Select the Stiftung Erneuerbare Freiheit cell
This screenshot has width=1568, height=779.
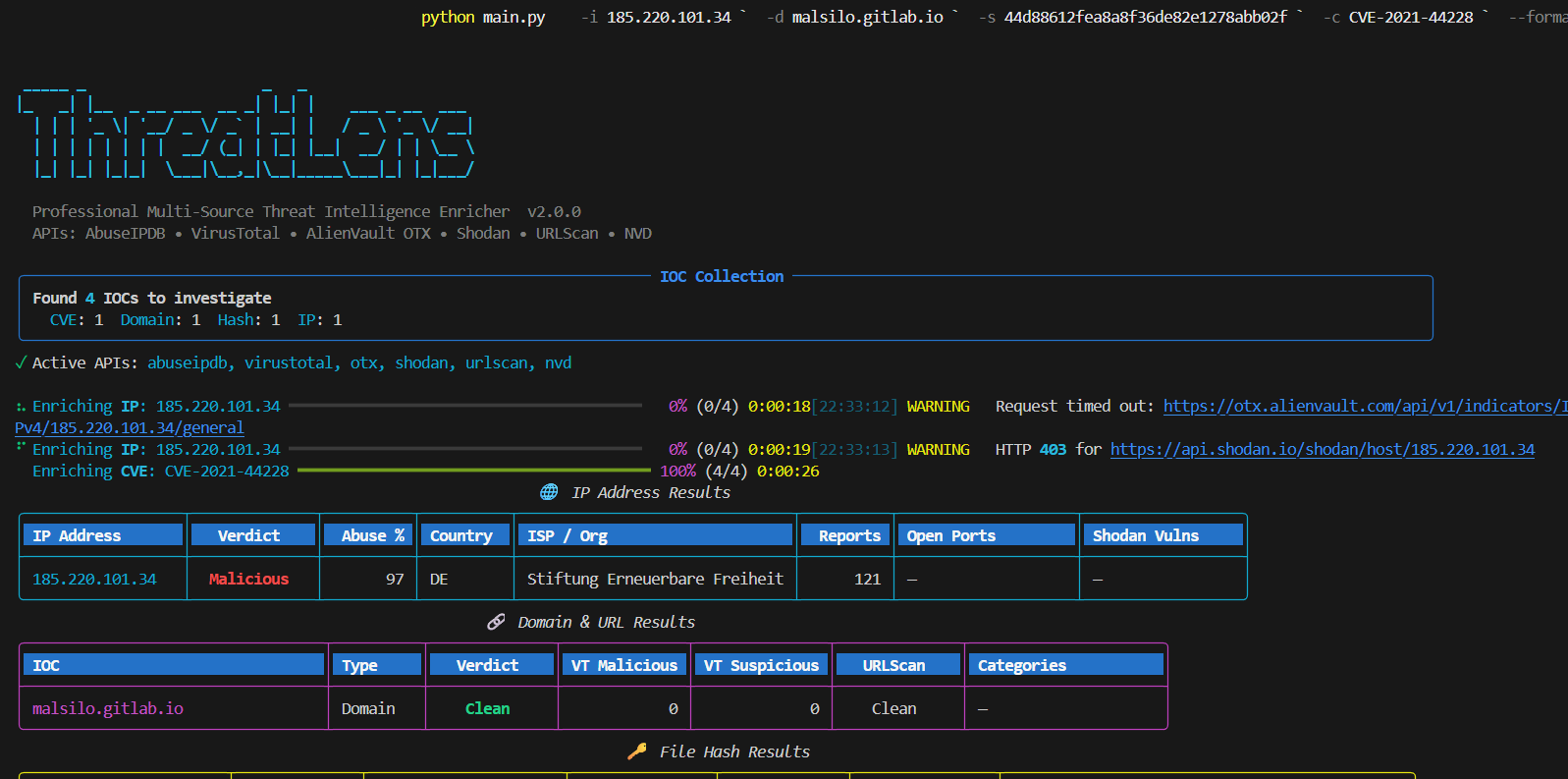point(655,579)
